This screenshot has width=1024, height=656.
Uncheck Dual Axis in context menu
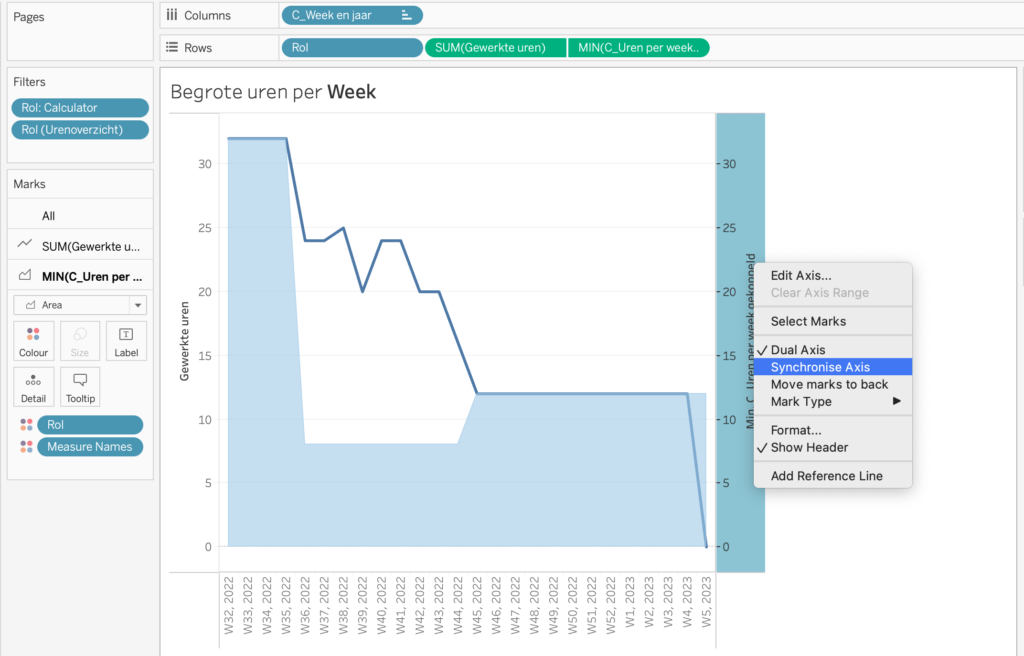tap(798, 350)
